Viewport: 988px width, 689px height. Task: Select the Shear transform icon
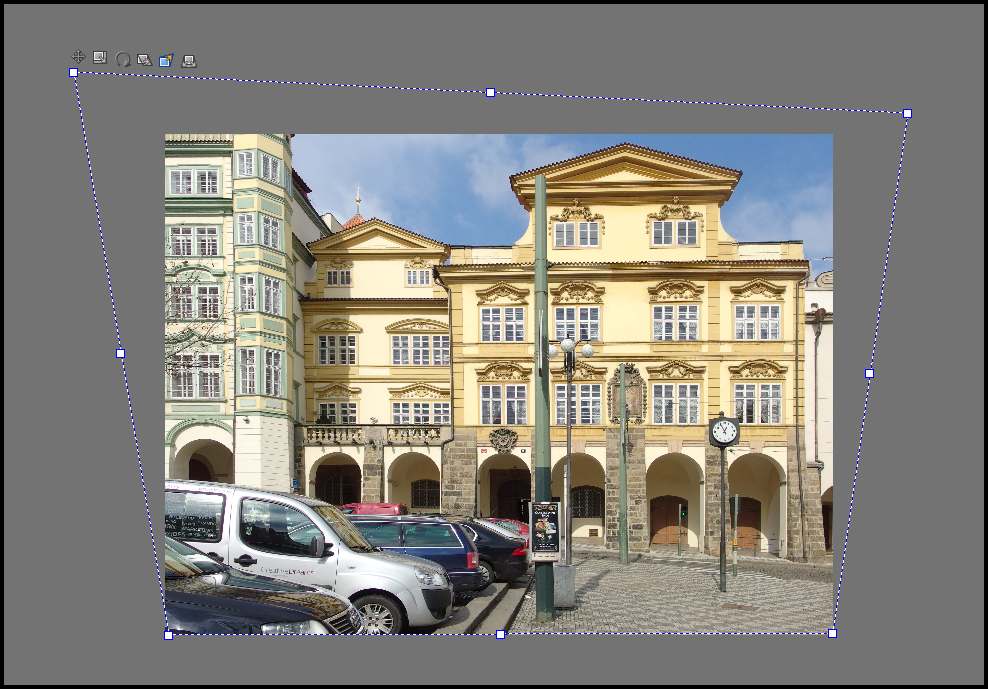144,60
